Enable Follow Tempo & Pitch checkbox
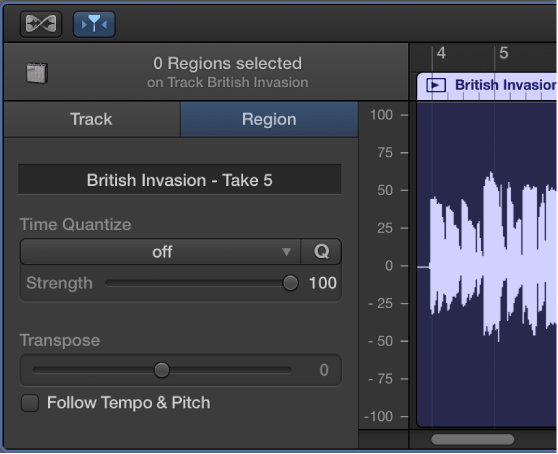 pyautogui.click(x=30, y=403)
